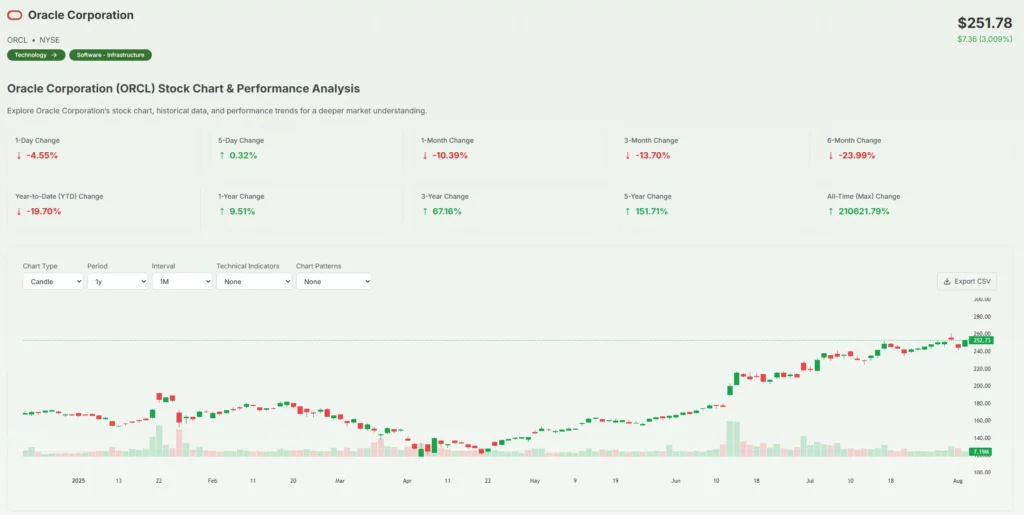Open the Technical Indicators dropdown

point(254,282)
